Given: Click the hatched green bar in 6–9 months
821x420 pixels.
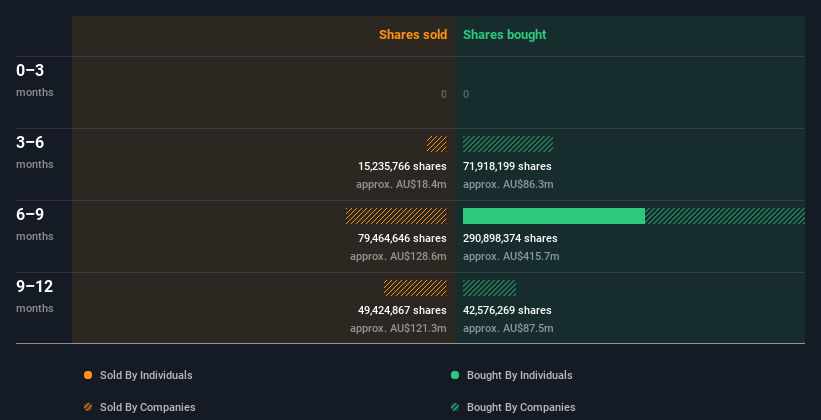Looking at the screenshot, I should [725, 216].
